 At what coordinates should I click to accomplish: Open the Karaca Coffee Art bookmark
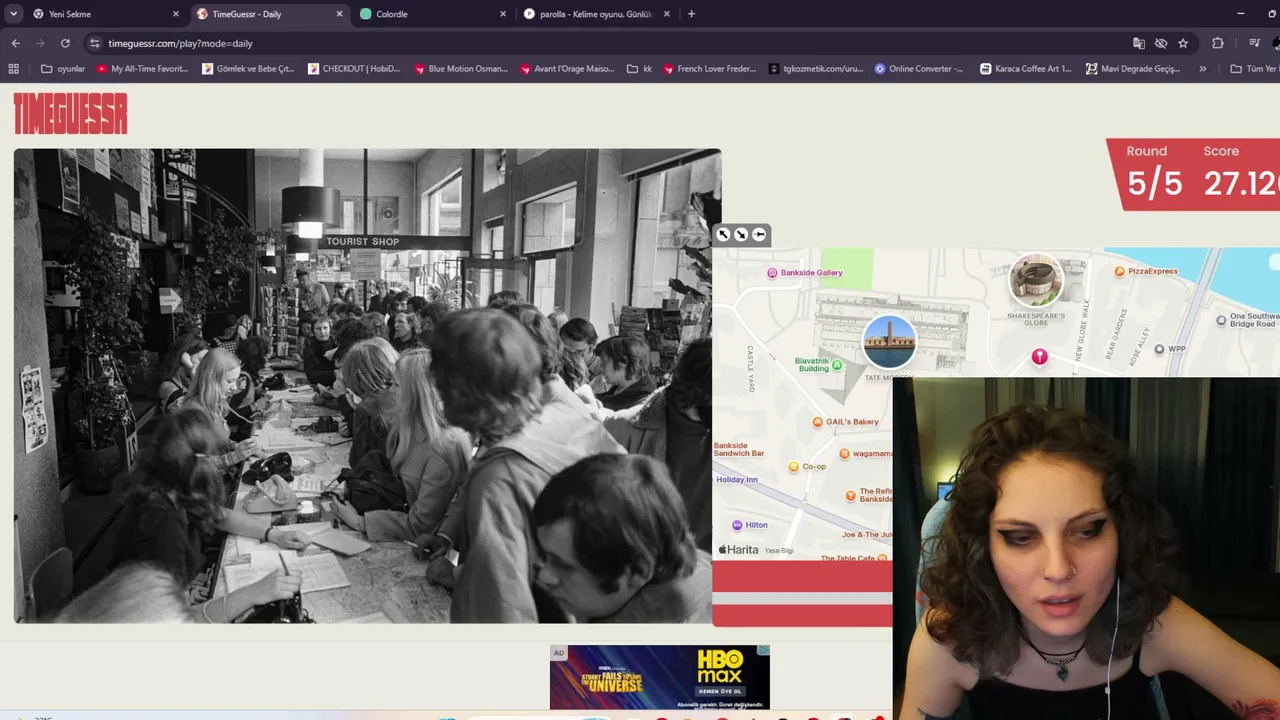1026,69
